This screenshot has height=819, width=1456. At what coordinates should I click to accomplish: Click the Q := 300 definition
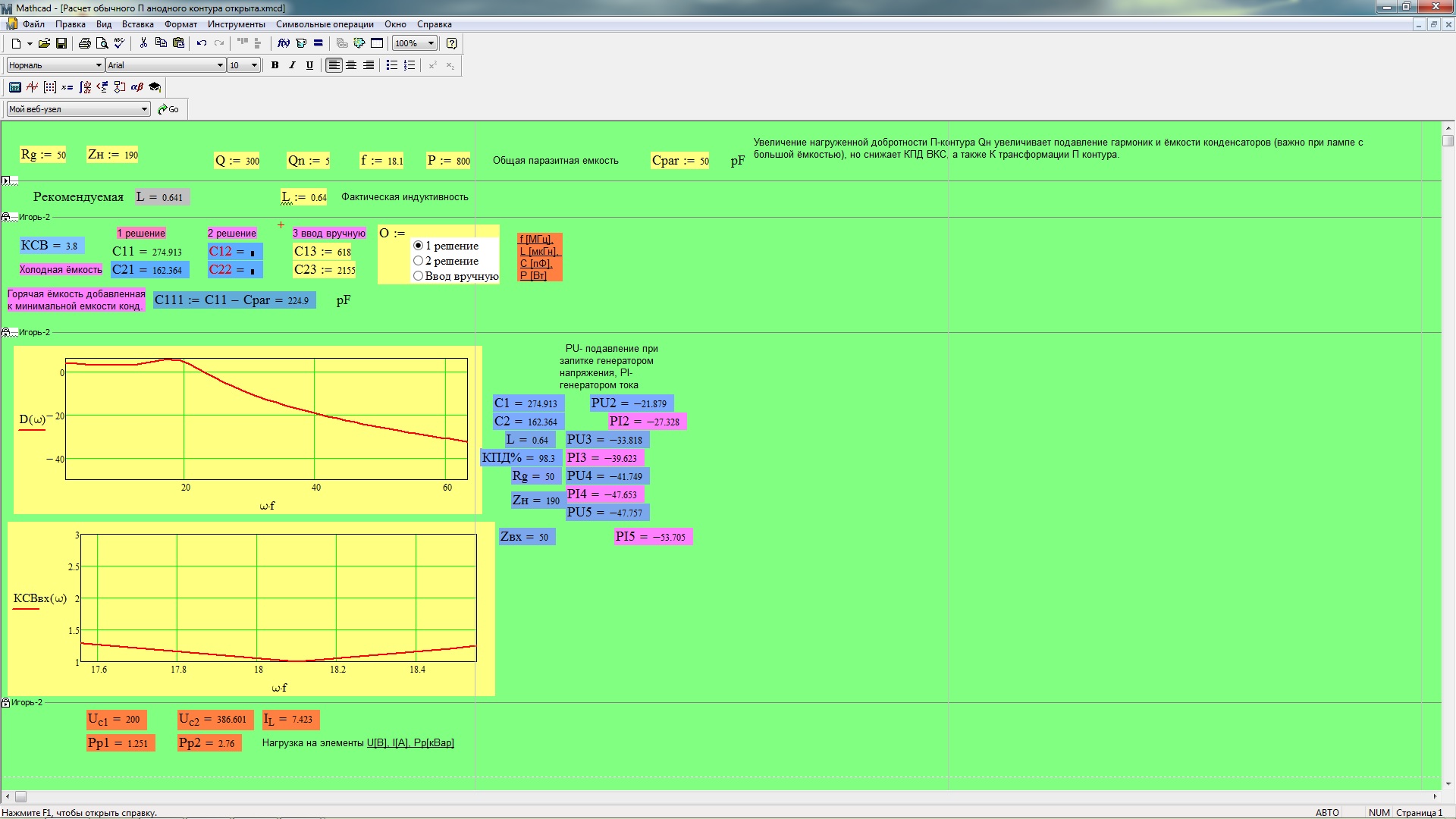point(237,161)
